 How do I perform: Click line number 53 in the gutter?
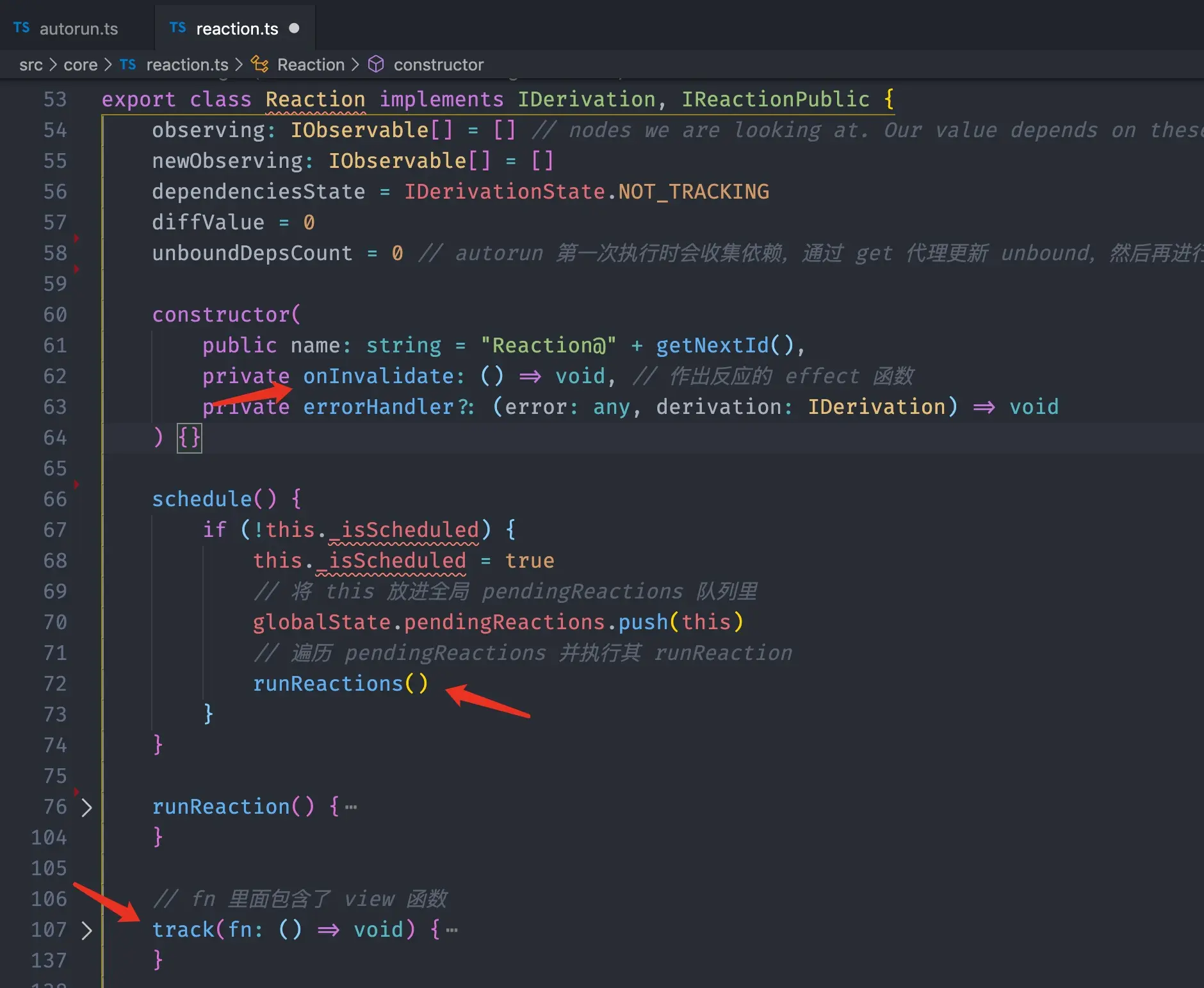pos(55,100)
